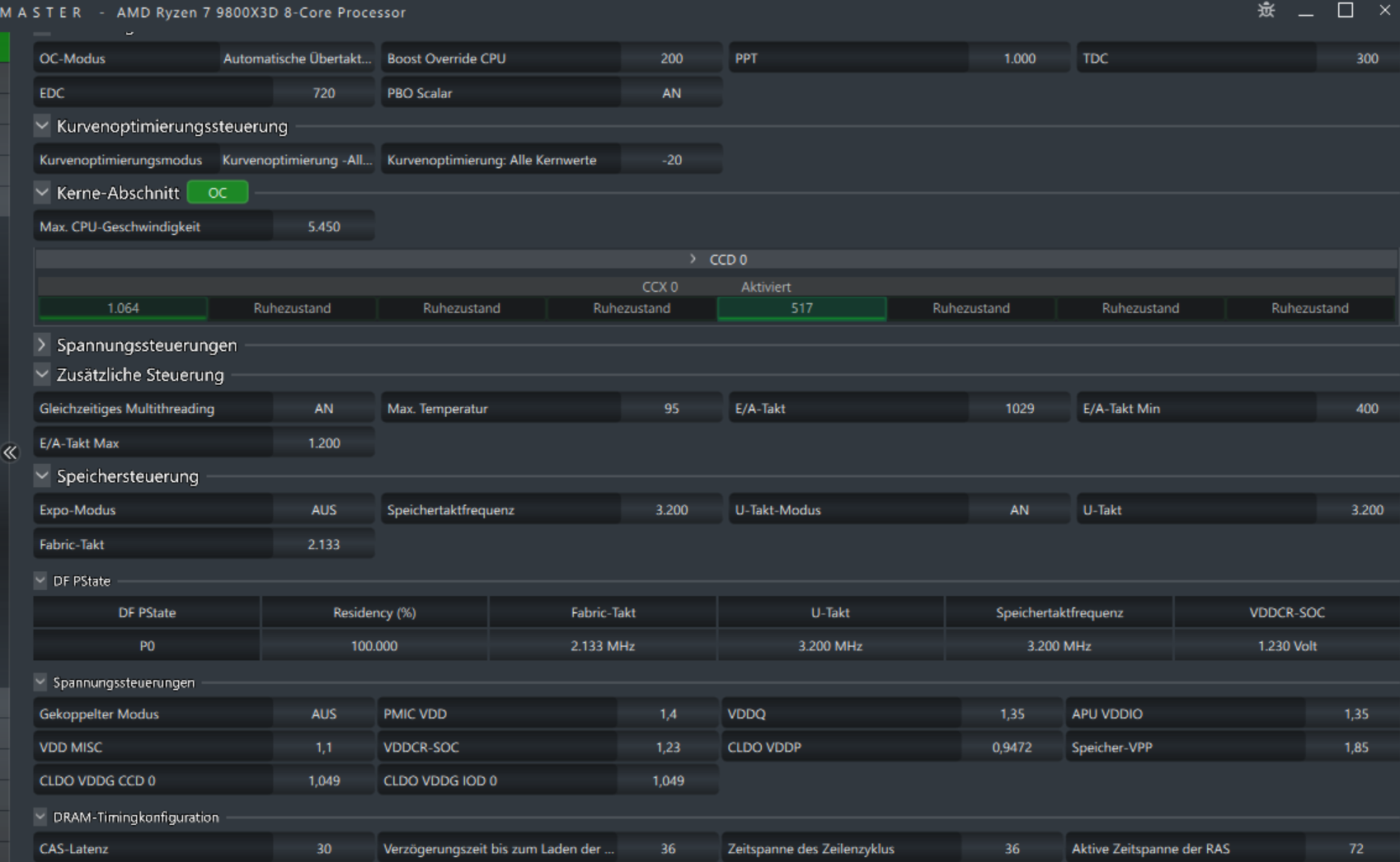Click the 1.230 Volt cell
Image resolution: width=1400 pixels, height=862 pixels.
pyautogui.click(x=1286, y=646)
